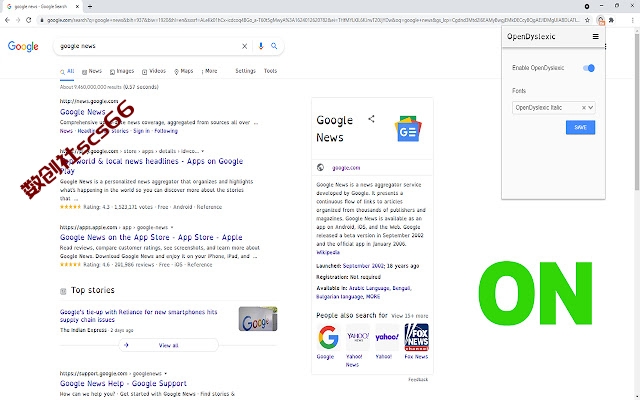Click the Feedback link under the knowledge panel

pyautogui.click(x=418, y=380)
